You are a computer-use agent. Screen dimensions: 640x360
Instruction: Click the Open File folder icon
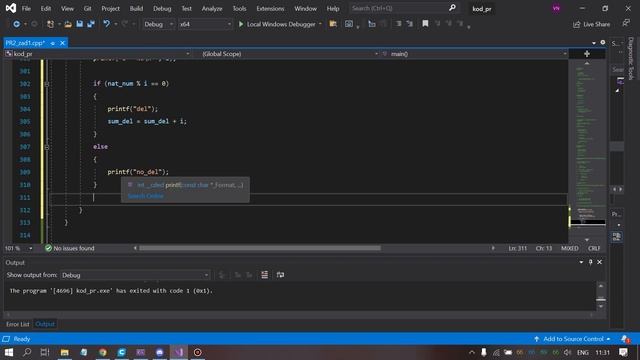point(68,24)
